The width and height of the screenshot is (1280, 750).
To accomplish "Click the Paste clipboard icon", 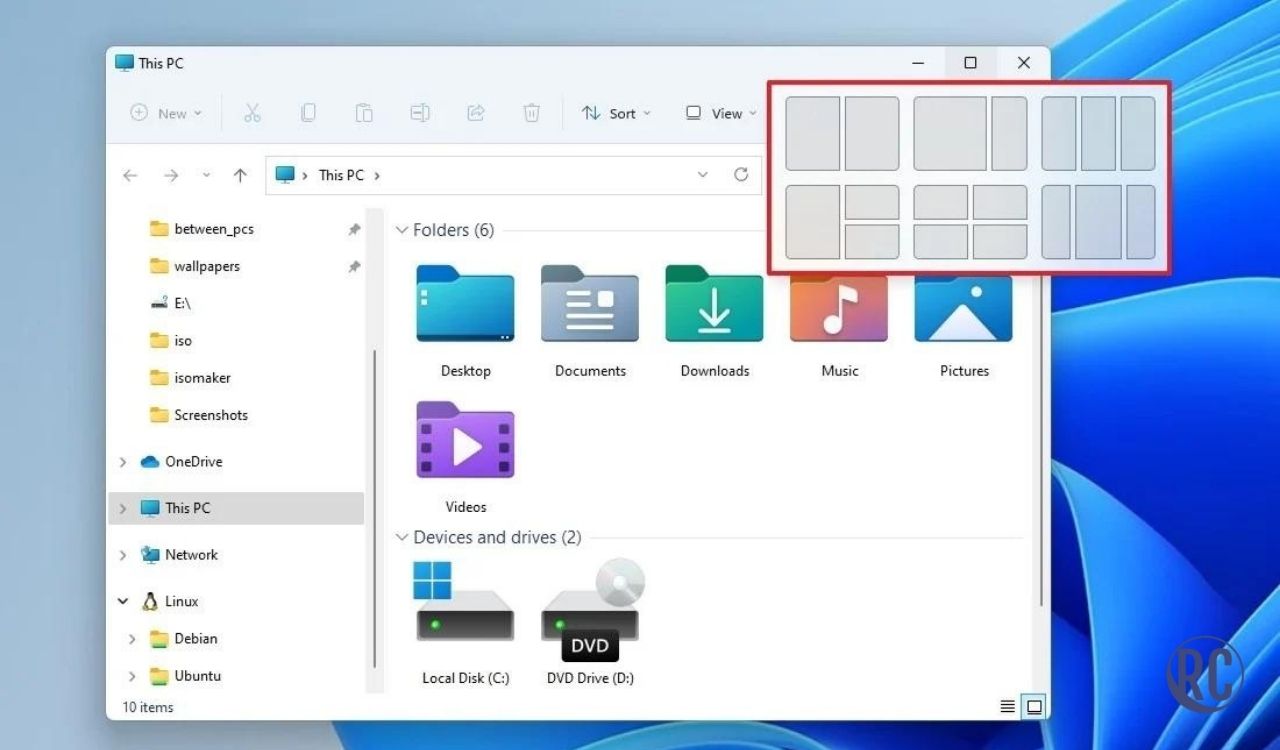I will click(x=364, y=113).
